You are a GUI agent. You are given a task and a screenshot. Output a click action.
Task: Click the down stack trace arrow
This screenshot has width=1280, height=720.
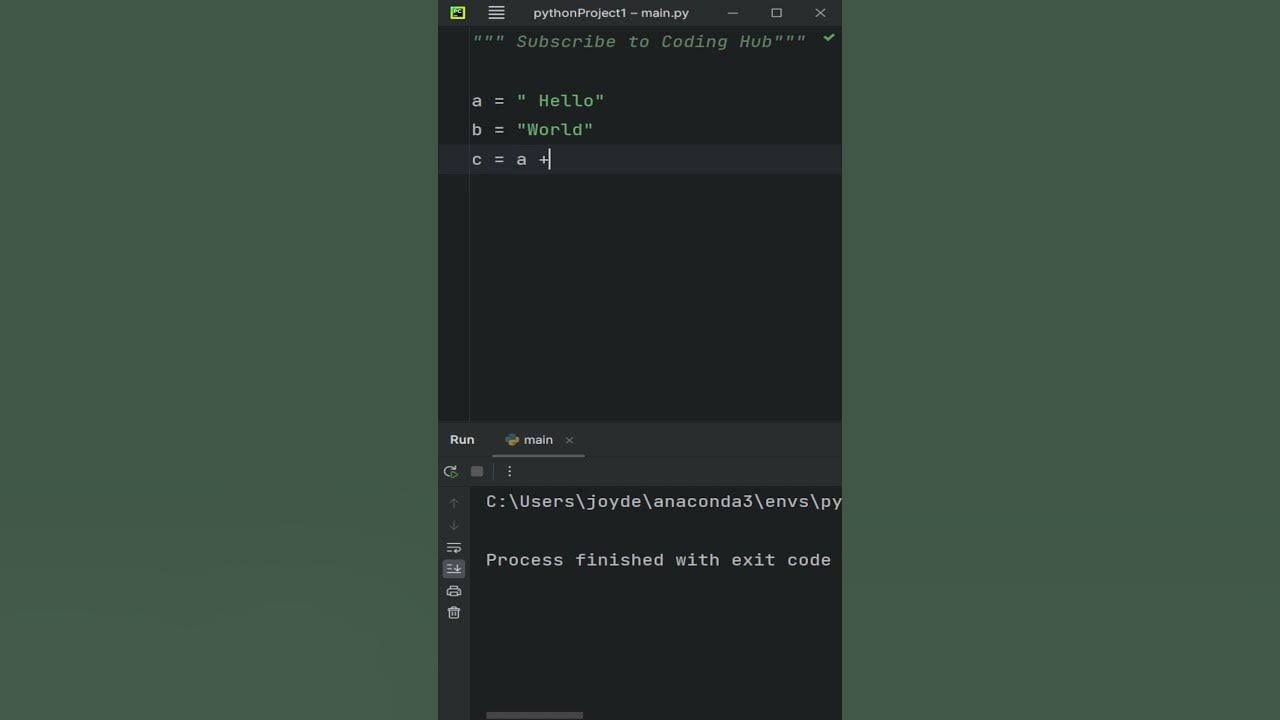pos(454,525)
